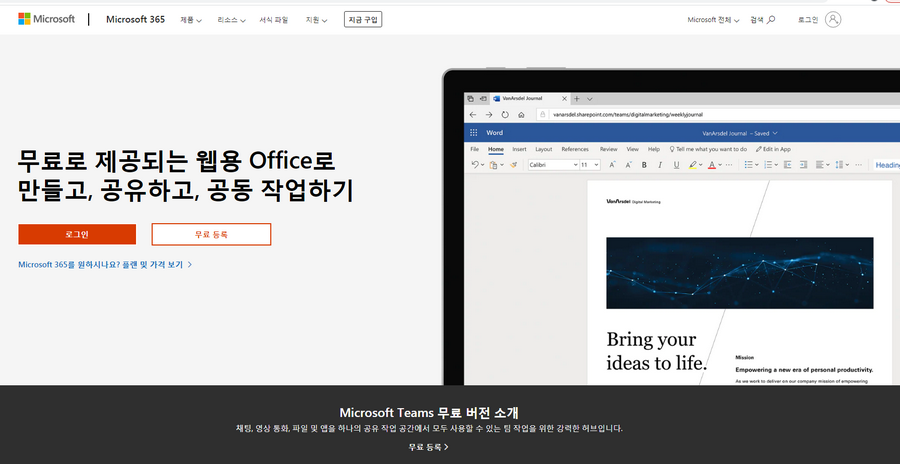The image size is (900, 464).
Task: Expand the 지원 dropdown menu
Action: click(316, 20)
